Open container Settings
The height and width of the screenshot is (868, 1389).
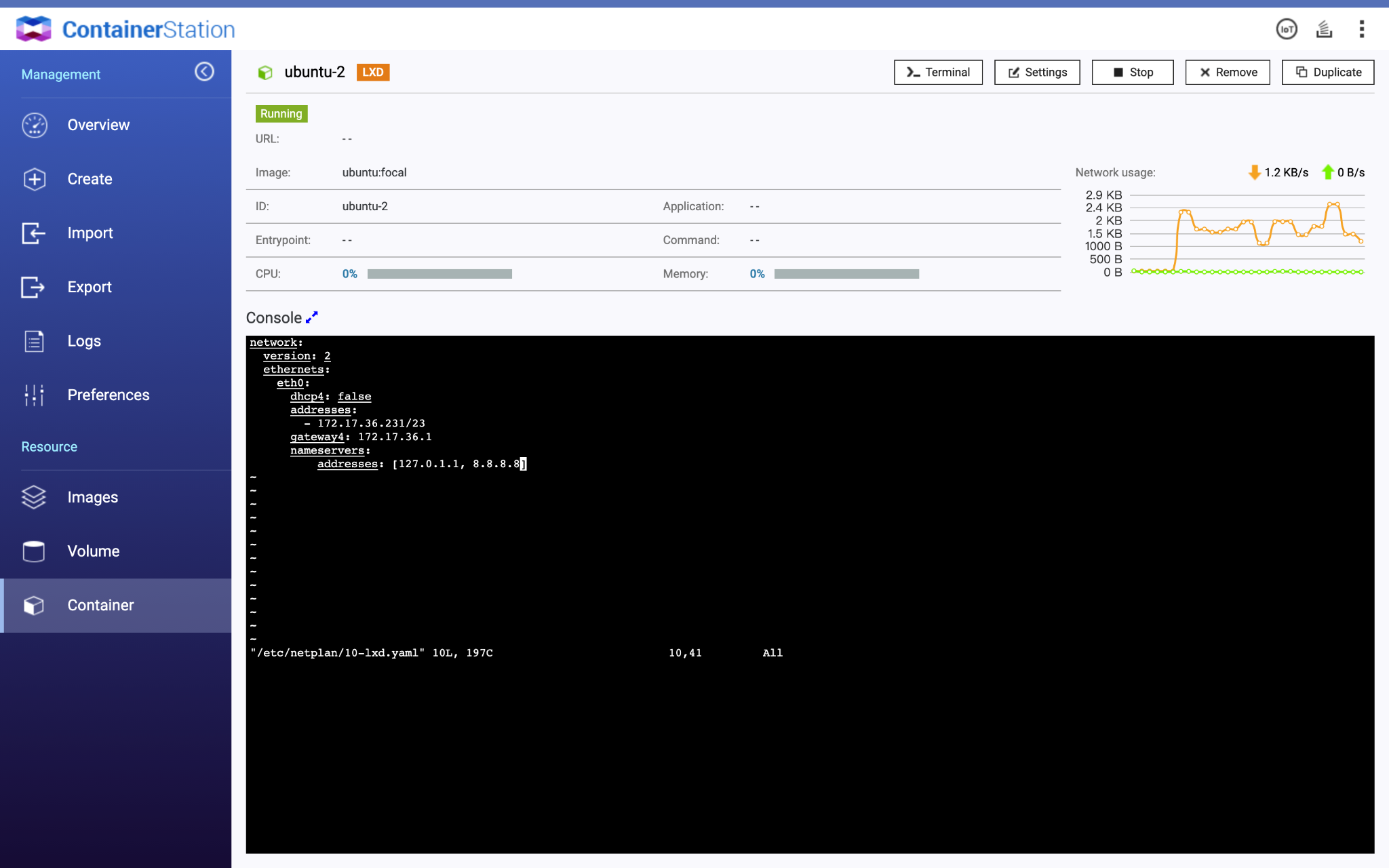click(x=1037, y=73)
